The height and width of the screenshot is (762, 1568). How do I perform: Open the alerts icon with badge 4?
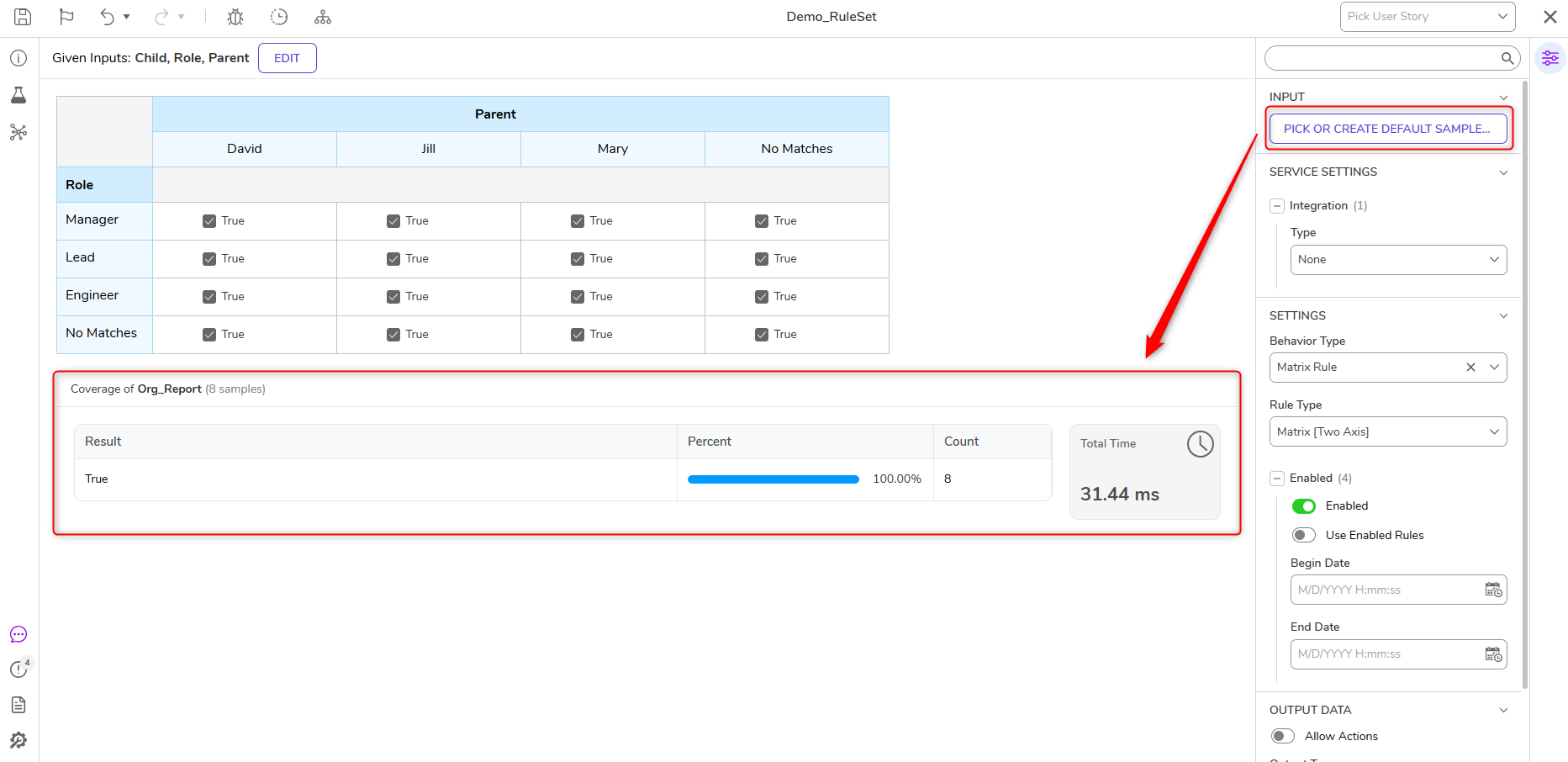click(x=19, y=669)
